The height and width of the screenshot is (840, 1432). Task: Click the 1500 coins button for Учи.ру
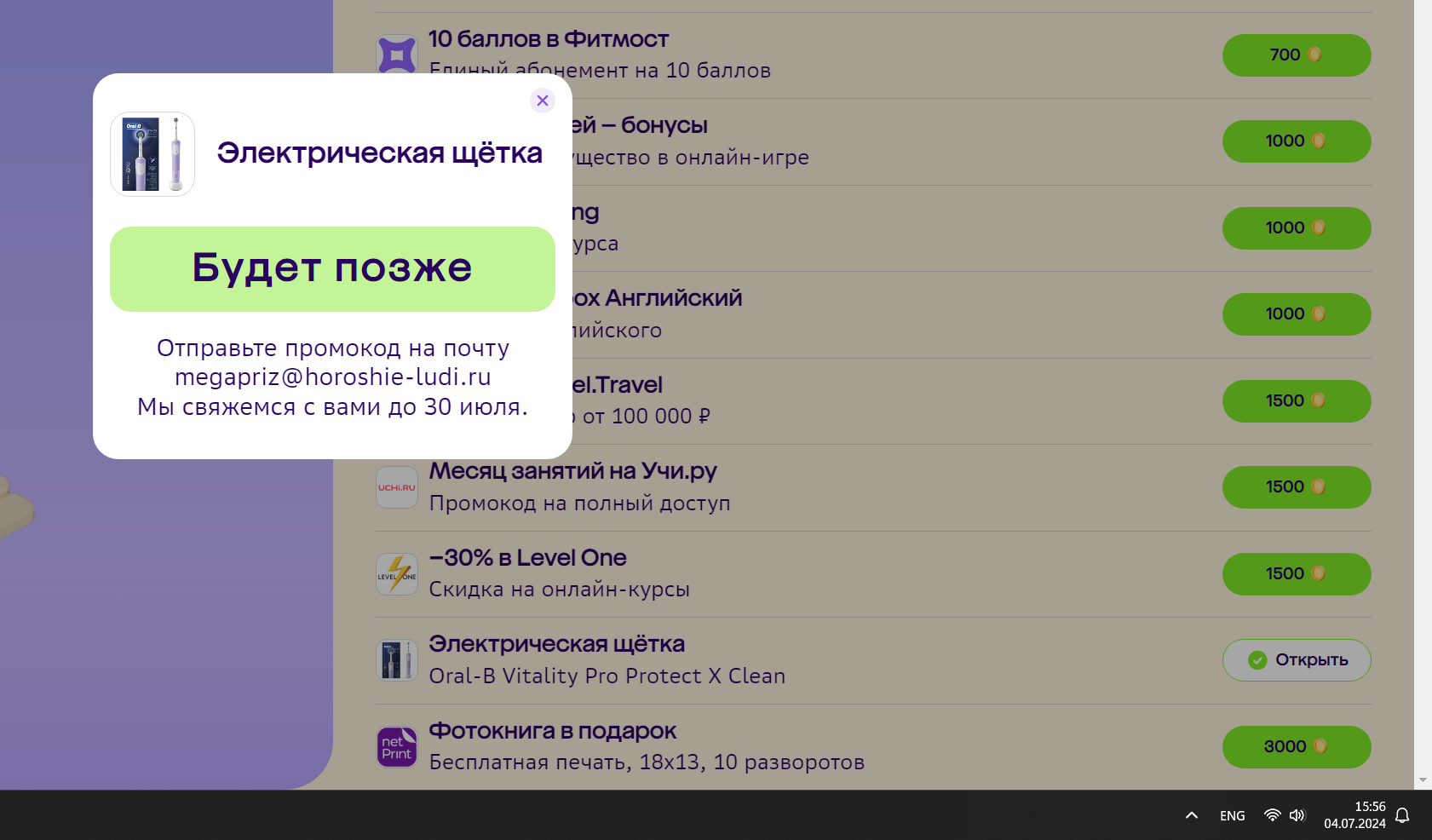click(x=1297, y=487)
